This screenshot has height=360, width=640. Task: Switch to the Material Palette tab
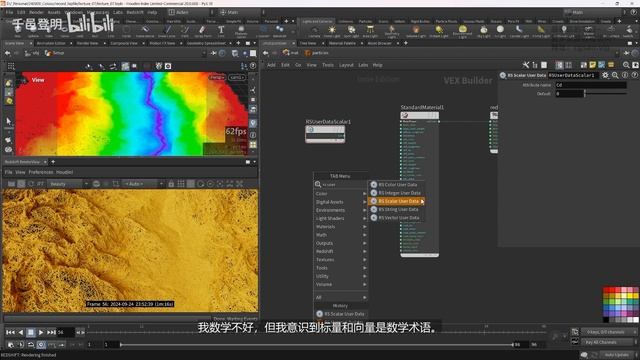point(342,43)
